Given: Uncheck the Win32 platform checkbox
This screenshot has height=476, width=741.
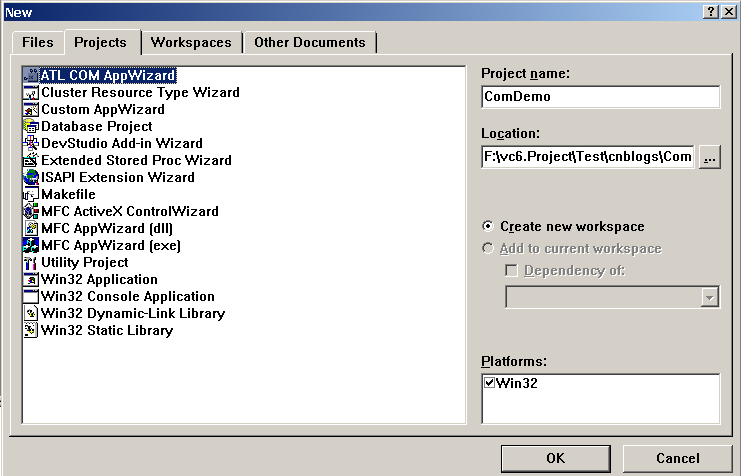Looking at the screenshot, I should point(490,383).
